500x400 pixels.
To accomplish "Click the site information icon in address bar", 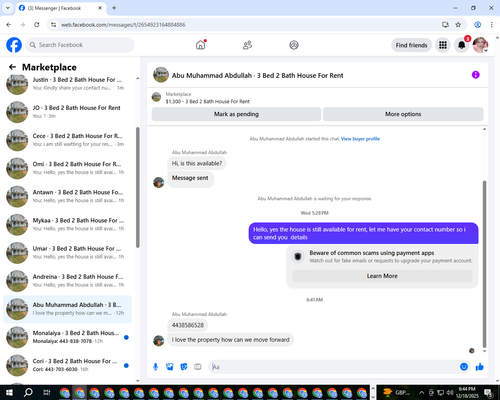I will pyautogui.click(x=53, y=25).
